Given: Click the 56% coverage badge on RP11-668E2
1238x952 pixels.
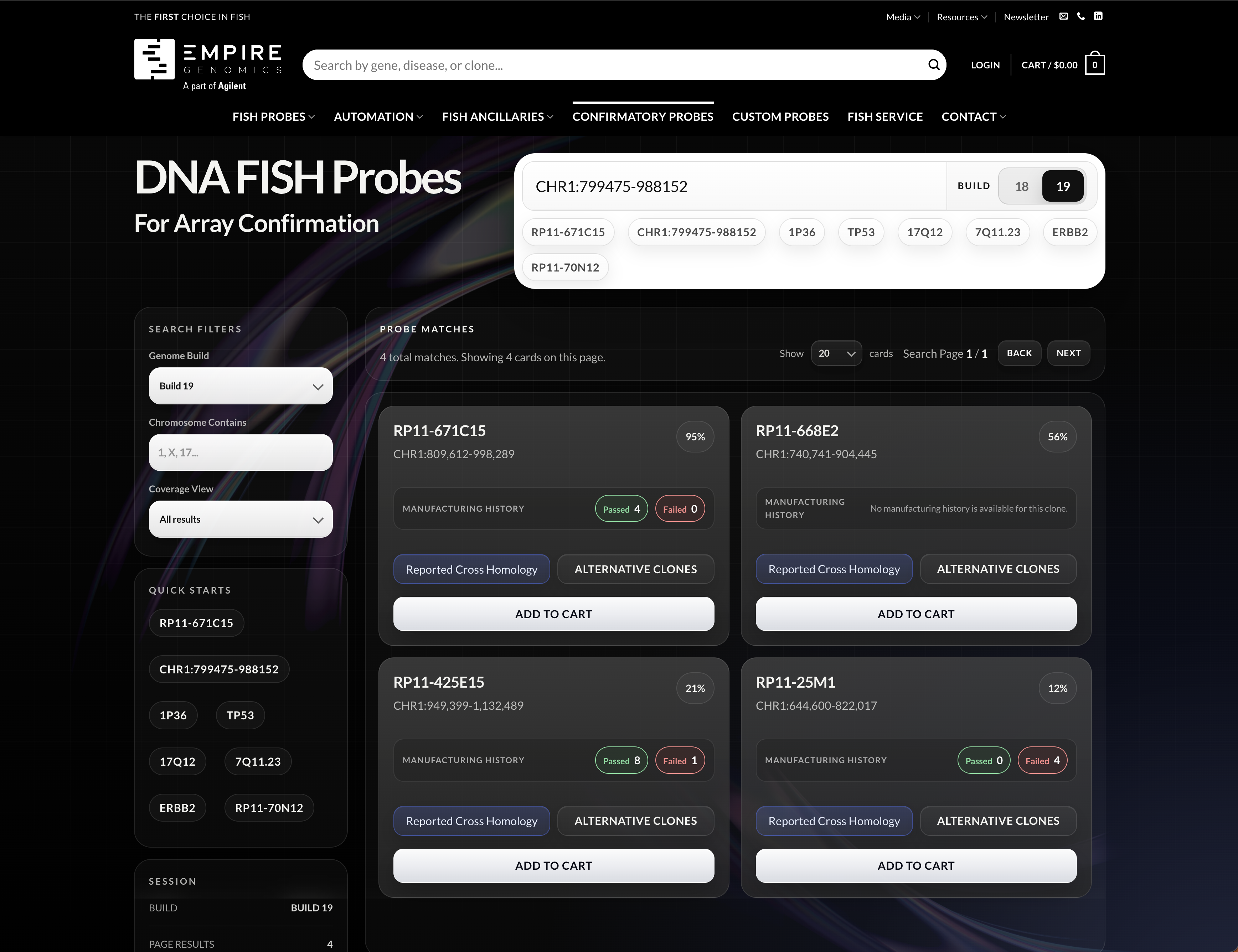Looking at the screenshot, I should pos(1057,437).
